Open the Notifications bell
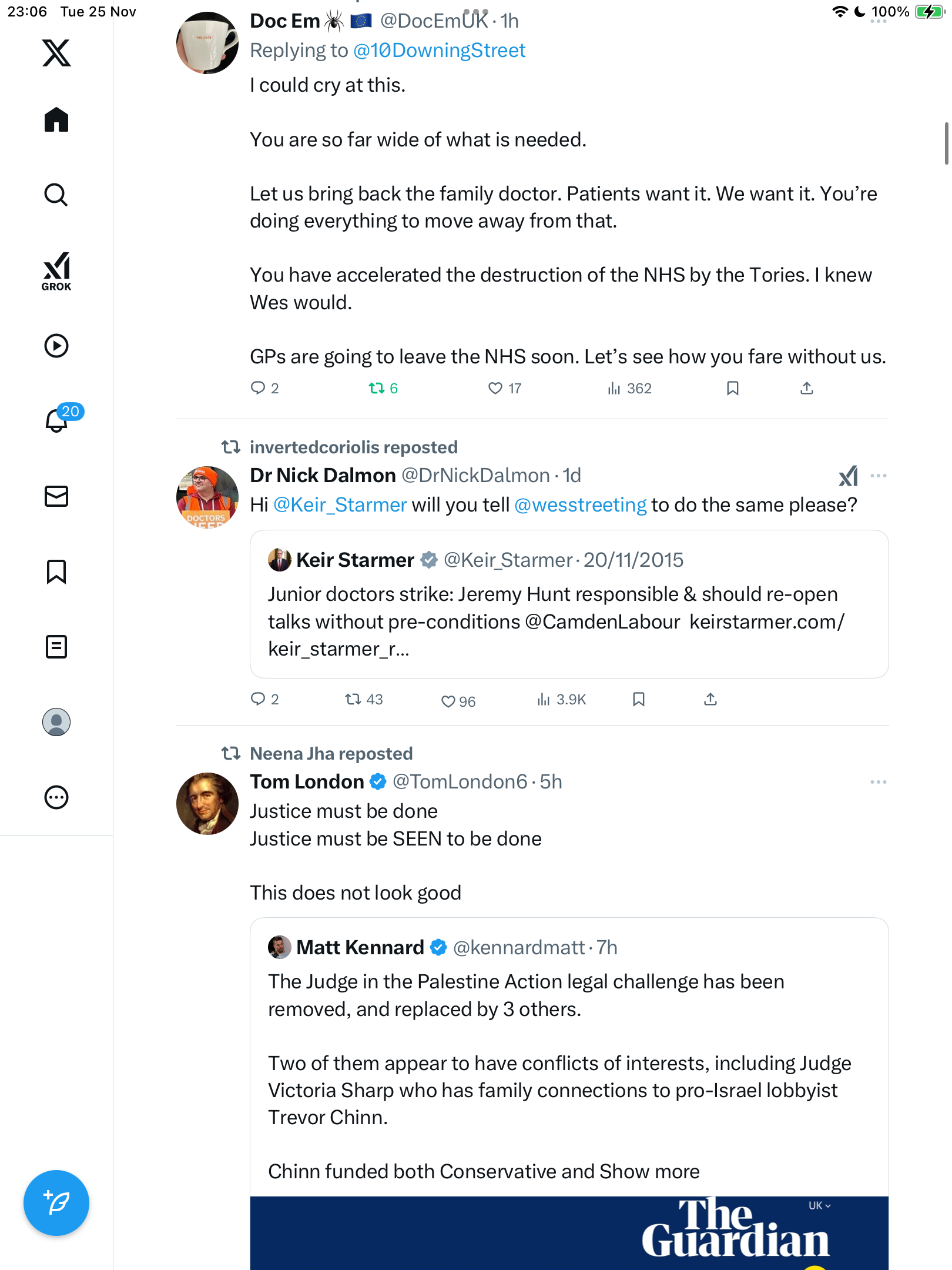 click(x=57, y=420)
